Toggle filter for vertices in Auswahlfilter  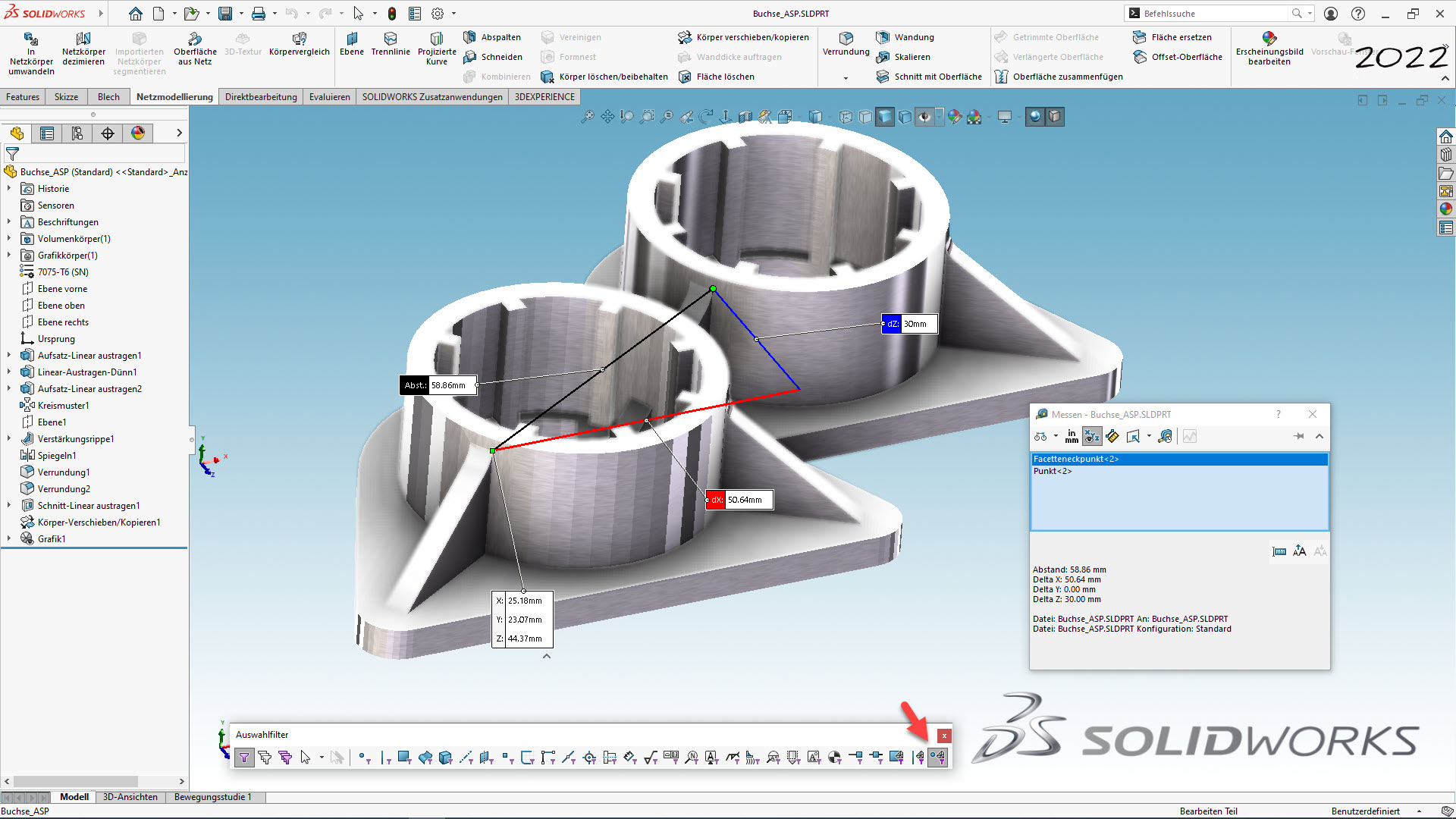(x=363, y=757)
